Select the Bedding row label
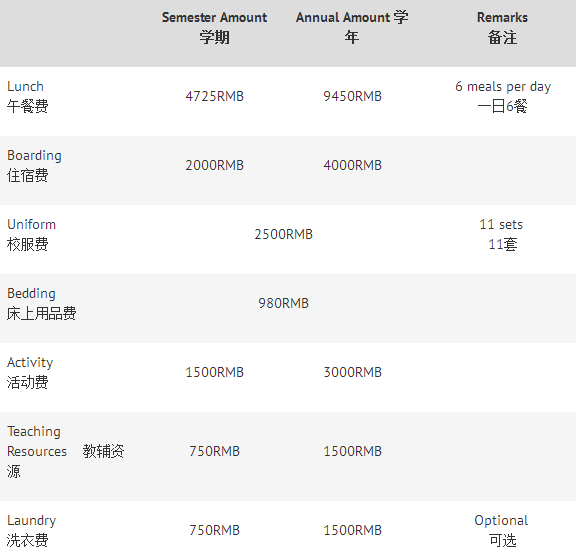Screen dimensions: 576x559 tap(41, 303)
